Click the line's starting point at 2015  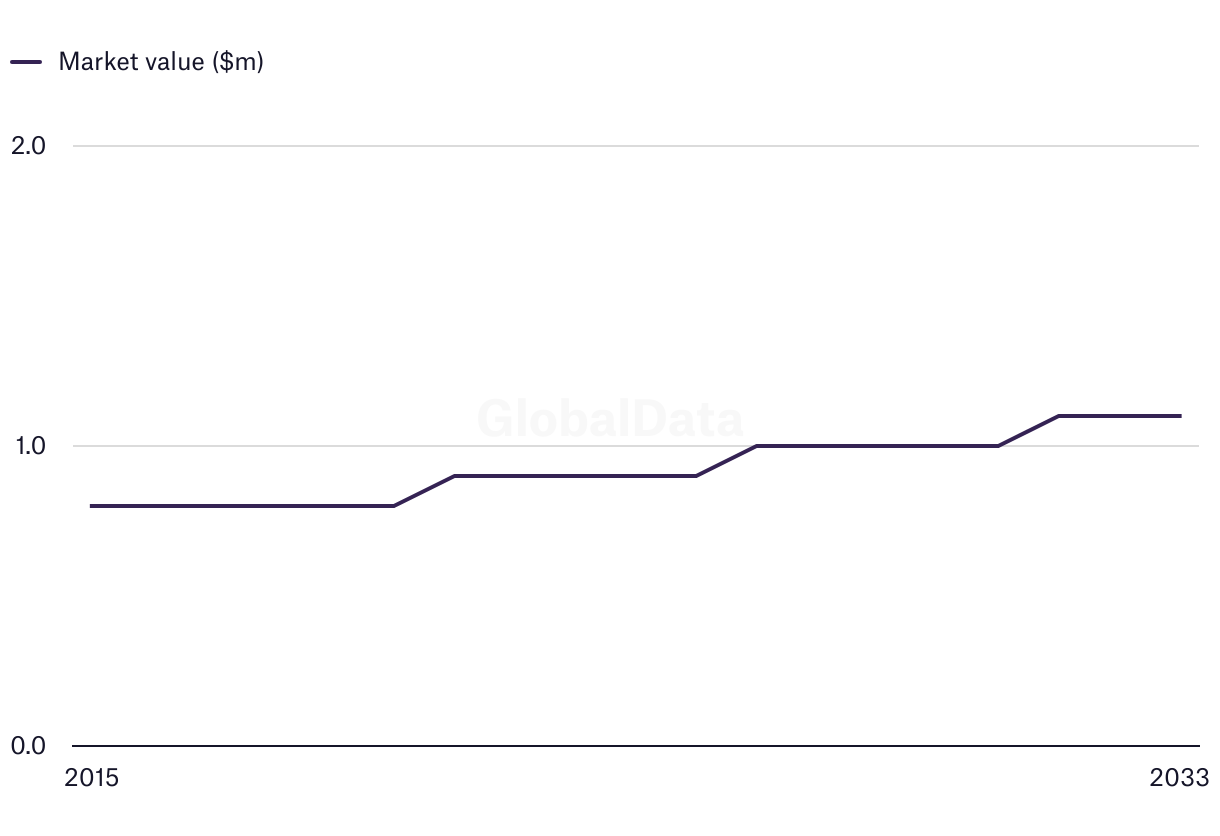92,506
